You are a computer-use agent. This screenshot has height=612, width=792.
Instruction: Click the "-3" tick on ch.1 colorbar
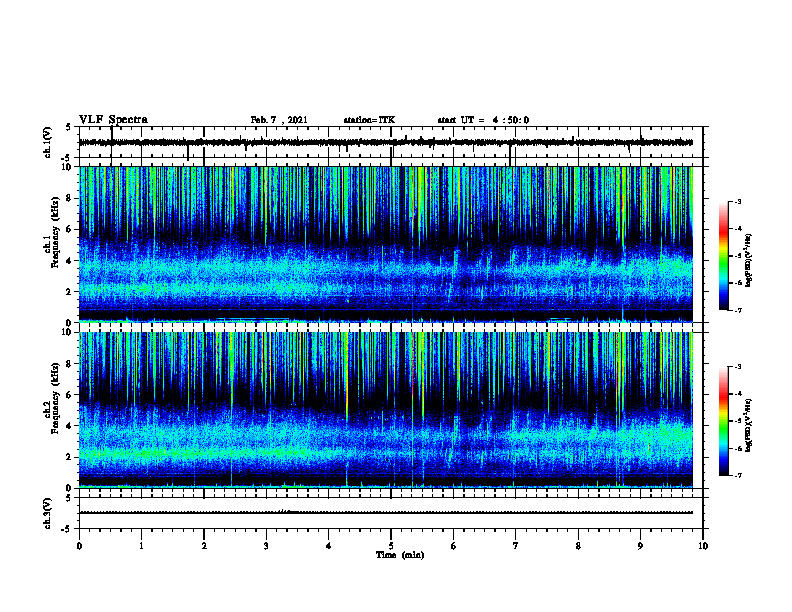738,202
